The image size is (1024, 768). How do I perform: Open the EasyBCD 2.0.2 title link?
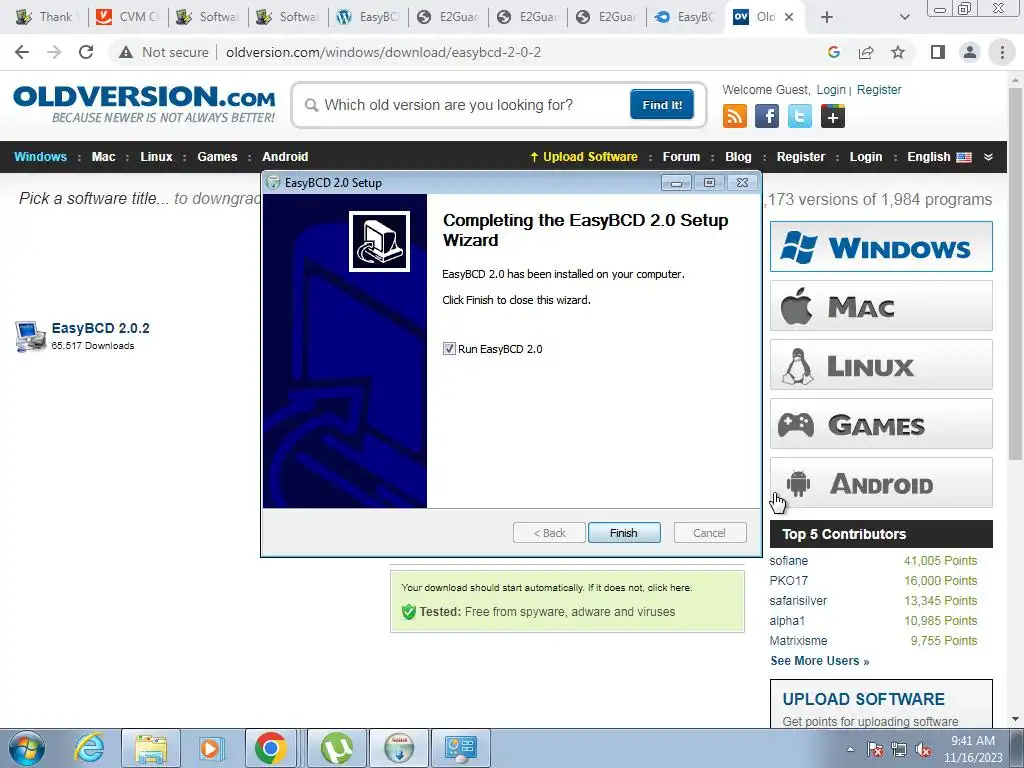tap(101, 328)
